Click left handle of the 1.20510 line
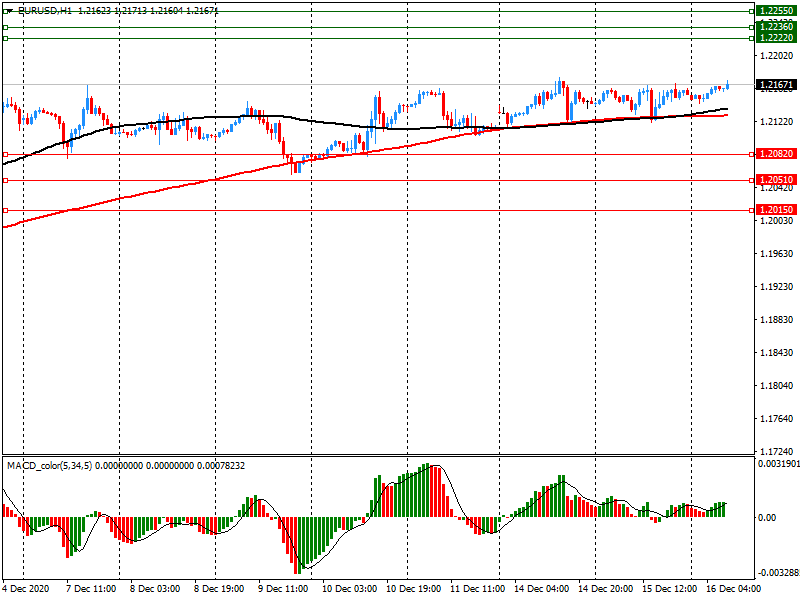800x600 pixels. (5, 180)
